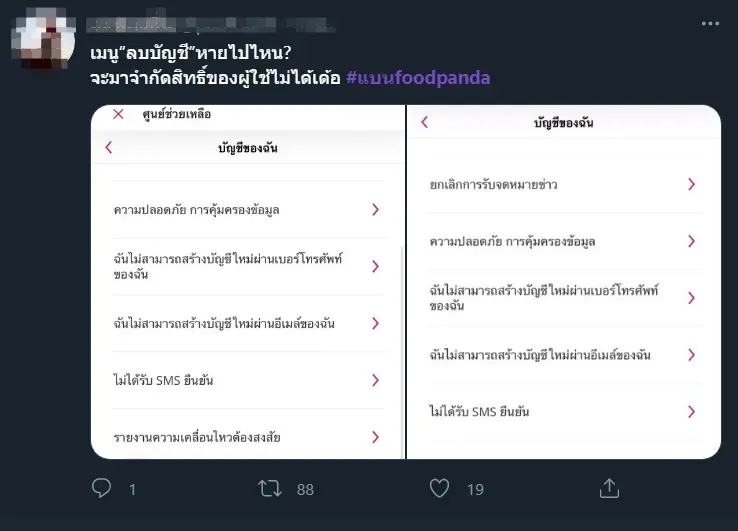738x531 pixels.
Task: Open the tweet's three-dot more options
Action: 710,22
